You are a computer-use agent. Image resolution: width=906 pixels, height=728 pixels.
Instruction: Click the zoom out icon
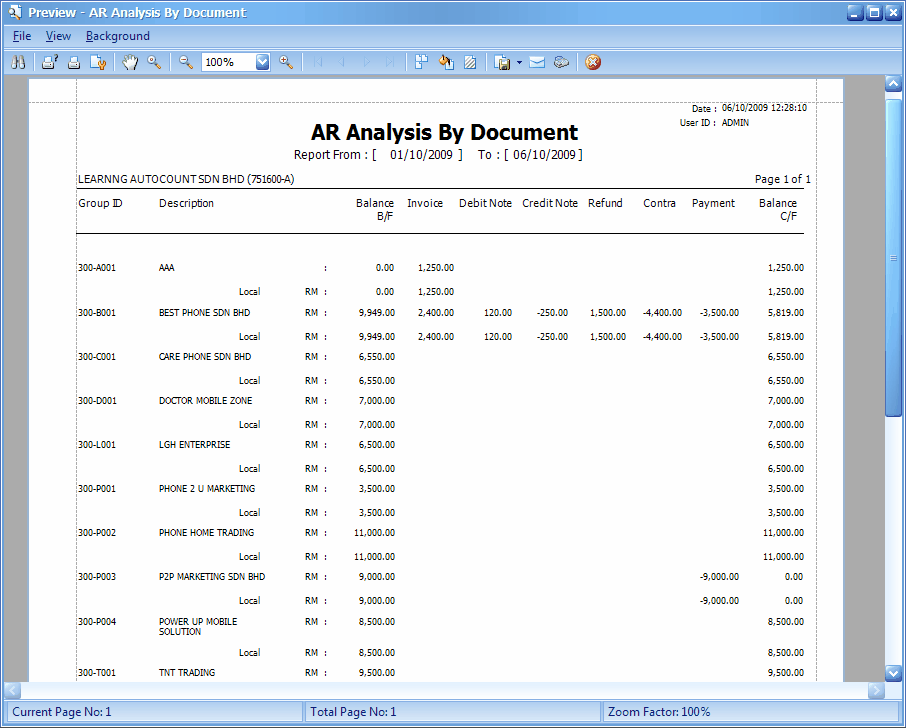click(185, 62)
